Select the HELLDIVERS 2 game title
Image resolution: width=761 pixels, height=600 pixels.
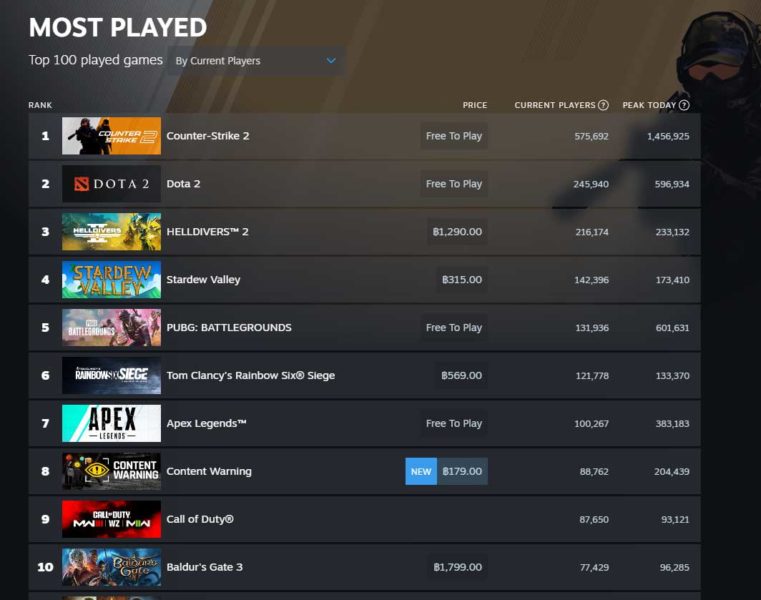tap(207, 232)
